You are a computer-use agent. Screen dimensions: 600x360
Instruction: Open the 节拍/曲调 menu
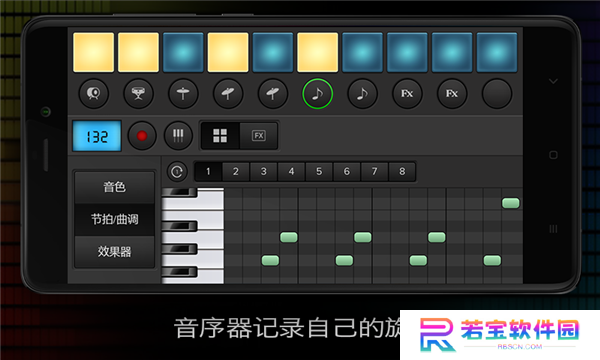(114, 219)
